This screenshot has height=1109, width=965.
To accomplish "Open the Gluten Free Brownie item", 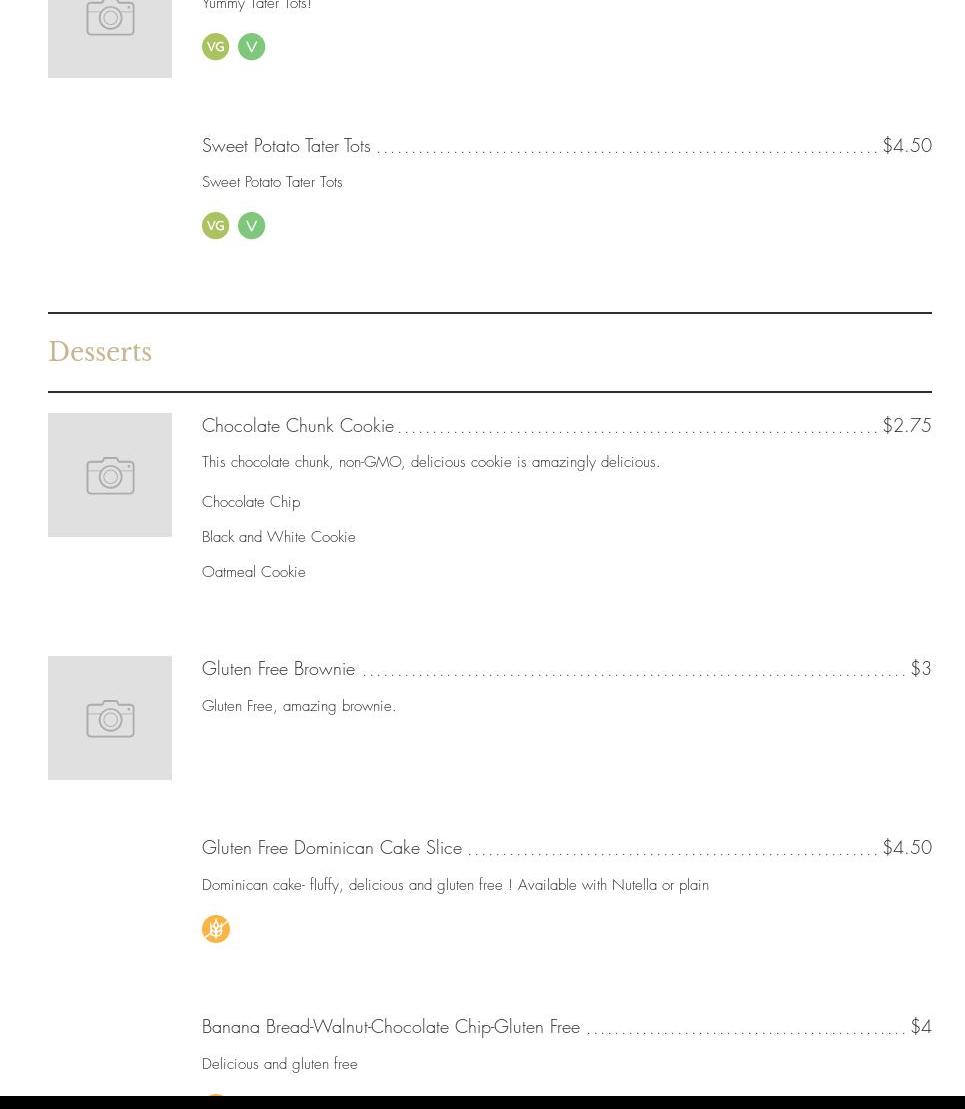I will coord(278,669).
